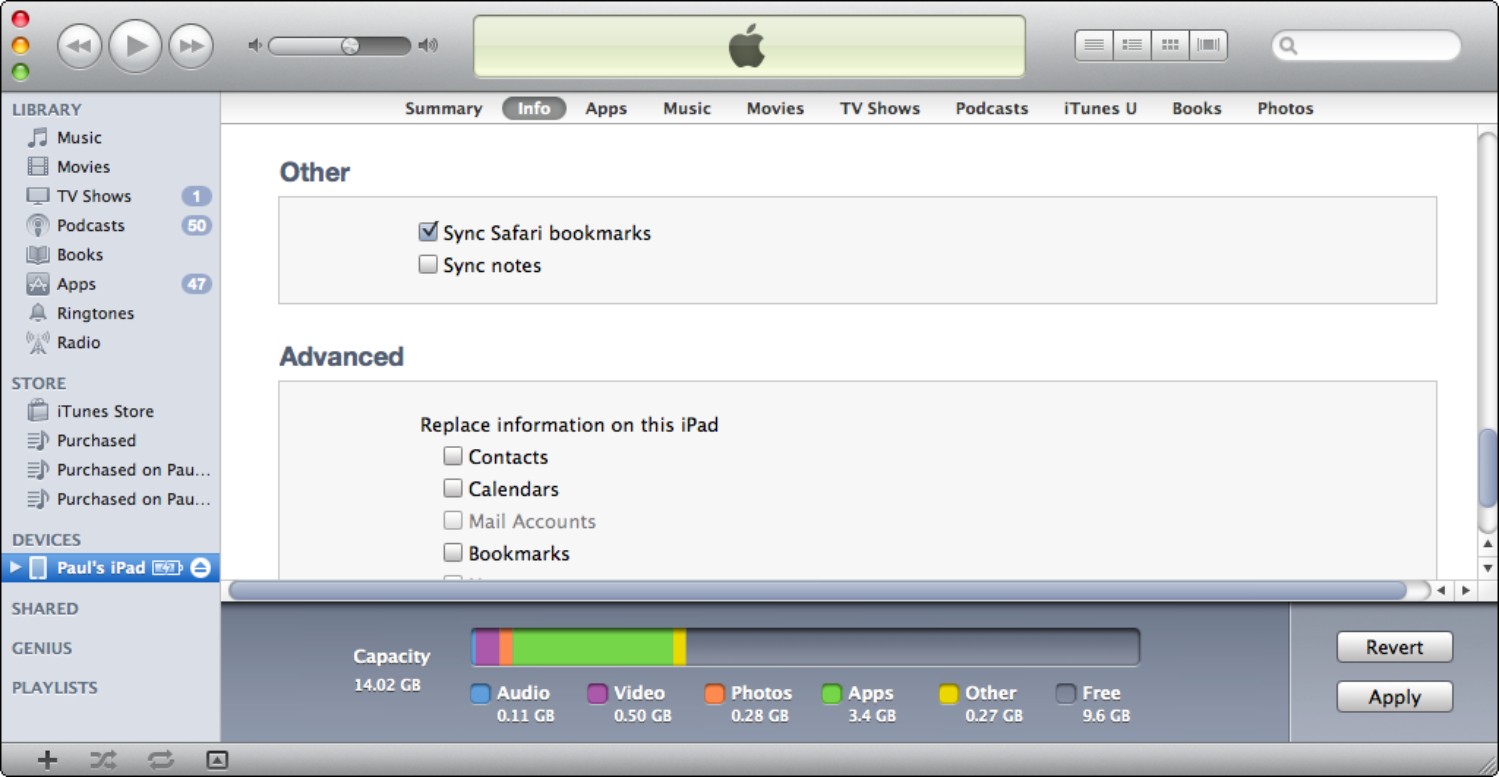Check Bookmarks under Replace information
The width and height of the screenshot is (1499, 777).
tap(453, 552)
